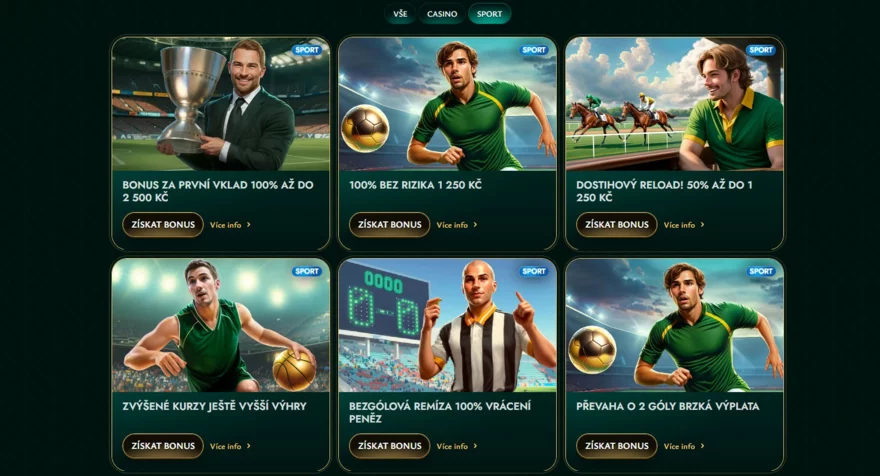Select the VŠE filter tab
Viewport: 880px width, 476px height.
point(400,14)
